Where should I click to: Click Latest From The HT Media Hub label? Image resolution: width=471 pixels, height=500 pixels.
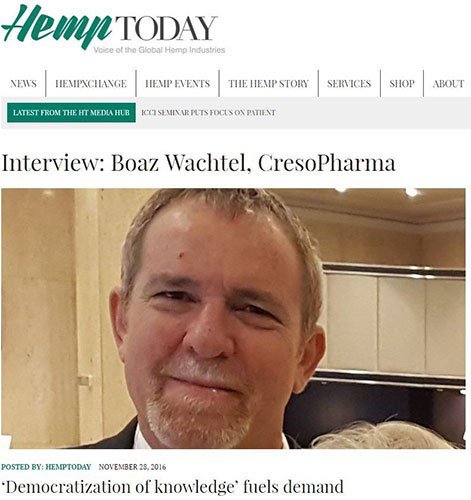71,113
